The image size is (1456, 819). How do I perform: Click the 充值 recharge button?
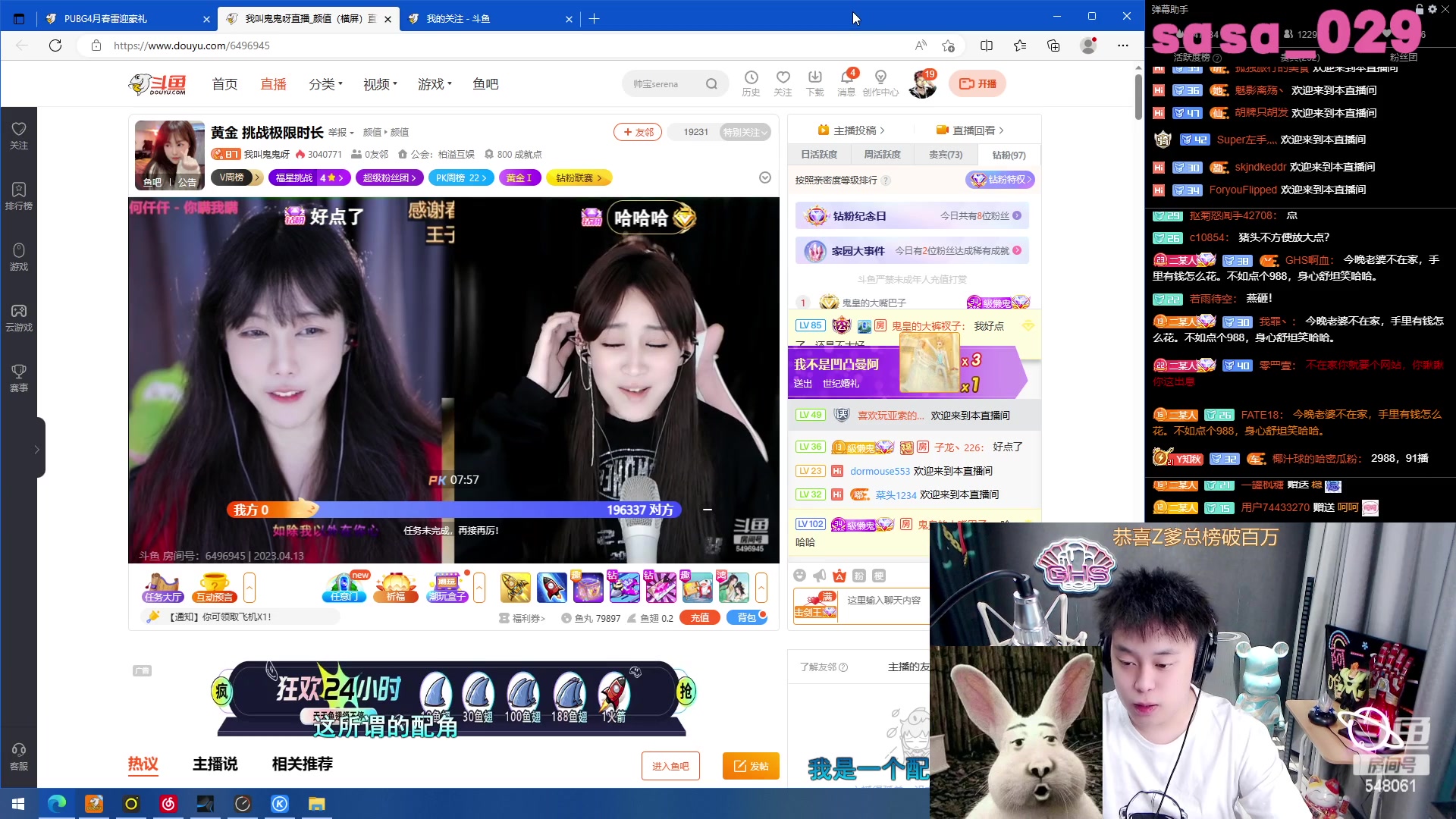pos(700,618)
